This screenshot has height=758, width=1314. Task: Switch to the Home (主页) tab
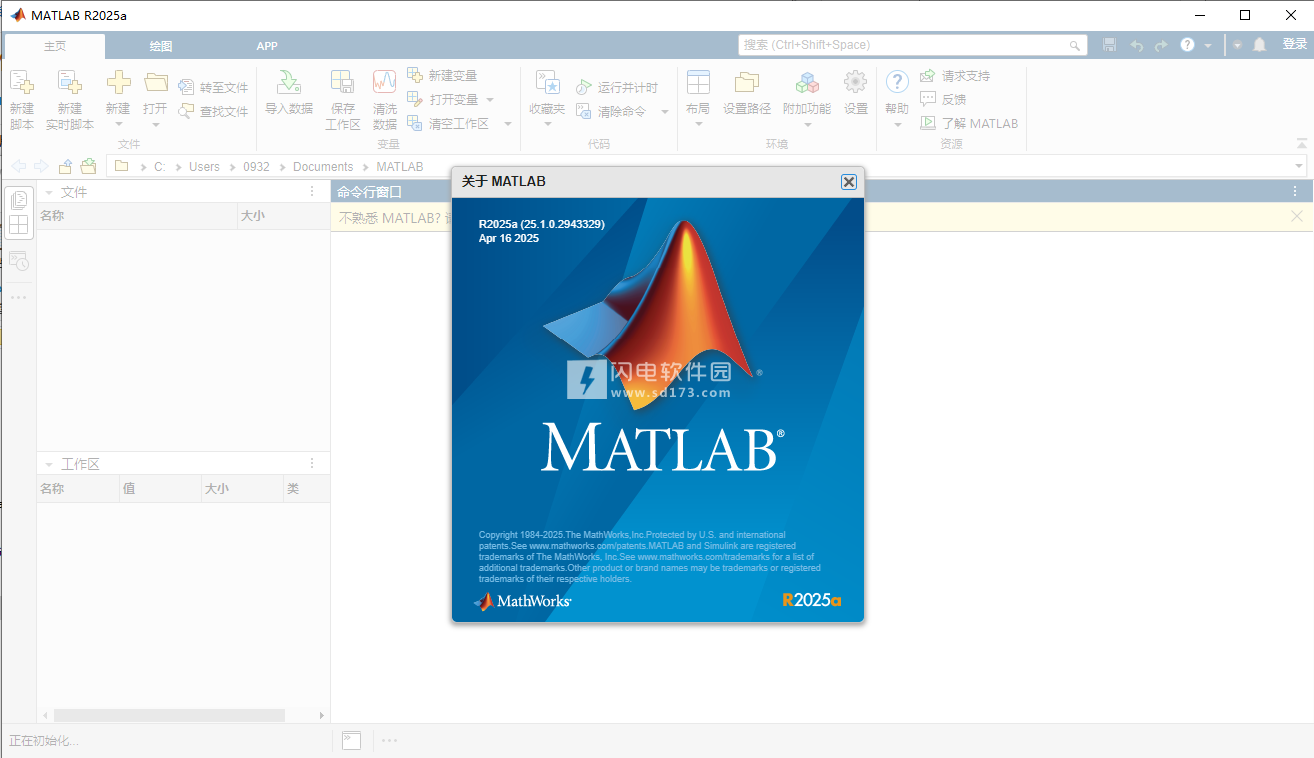tap(55, 46)
